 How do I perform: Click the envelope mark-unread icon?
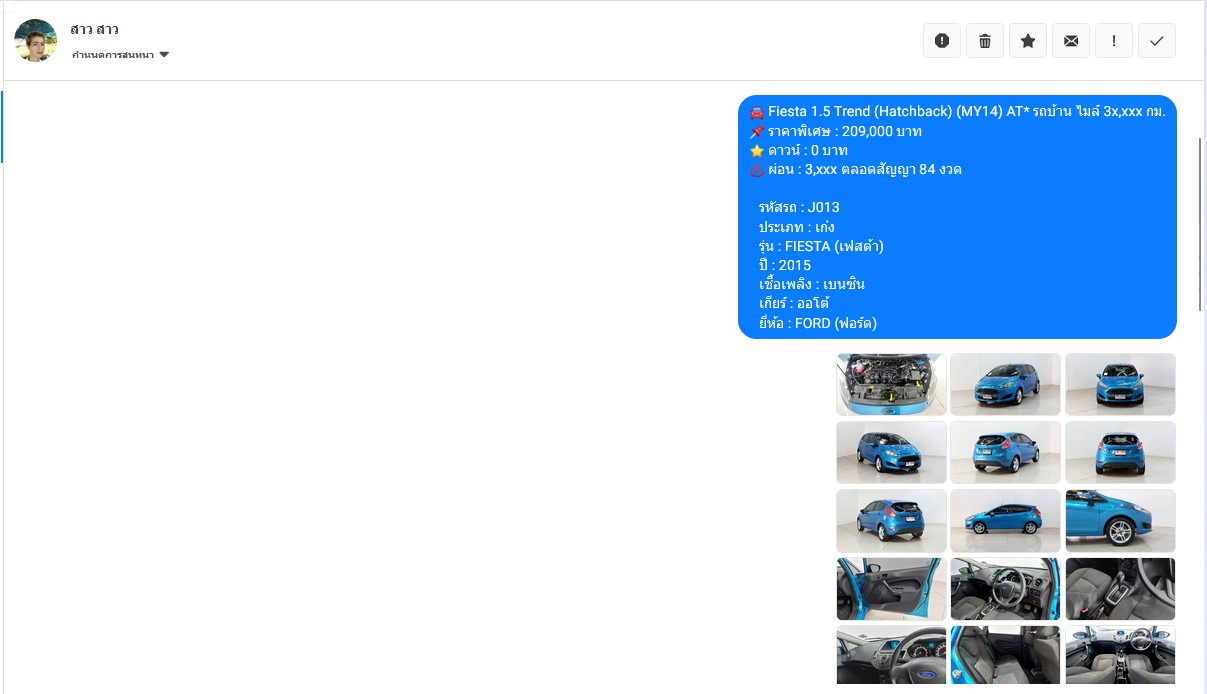click(1070, 41)
